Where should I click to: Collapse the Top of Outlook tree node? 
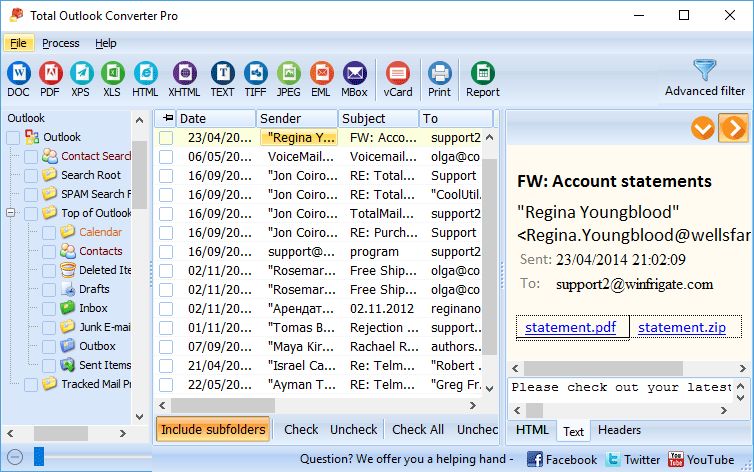coord(11,212)
